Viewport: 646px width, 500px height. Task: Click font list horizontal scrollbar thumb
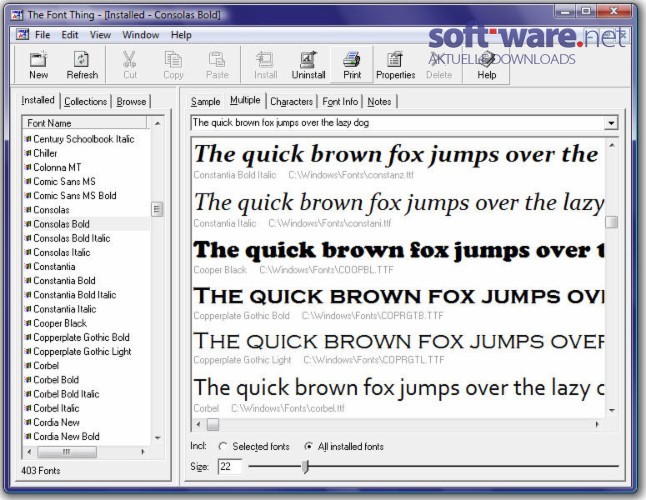click(67, 452)
